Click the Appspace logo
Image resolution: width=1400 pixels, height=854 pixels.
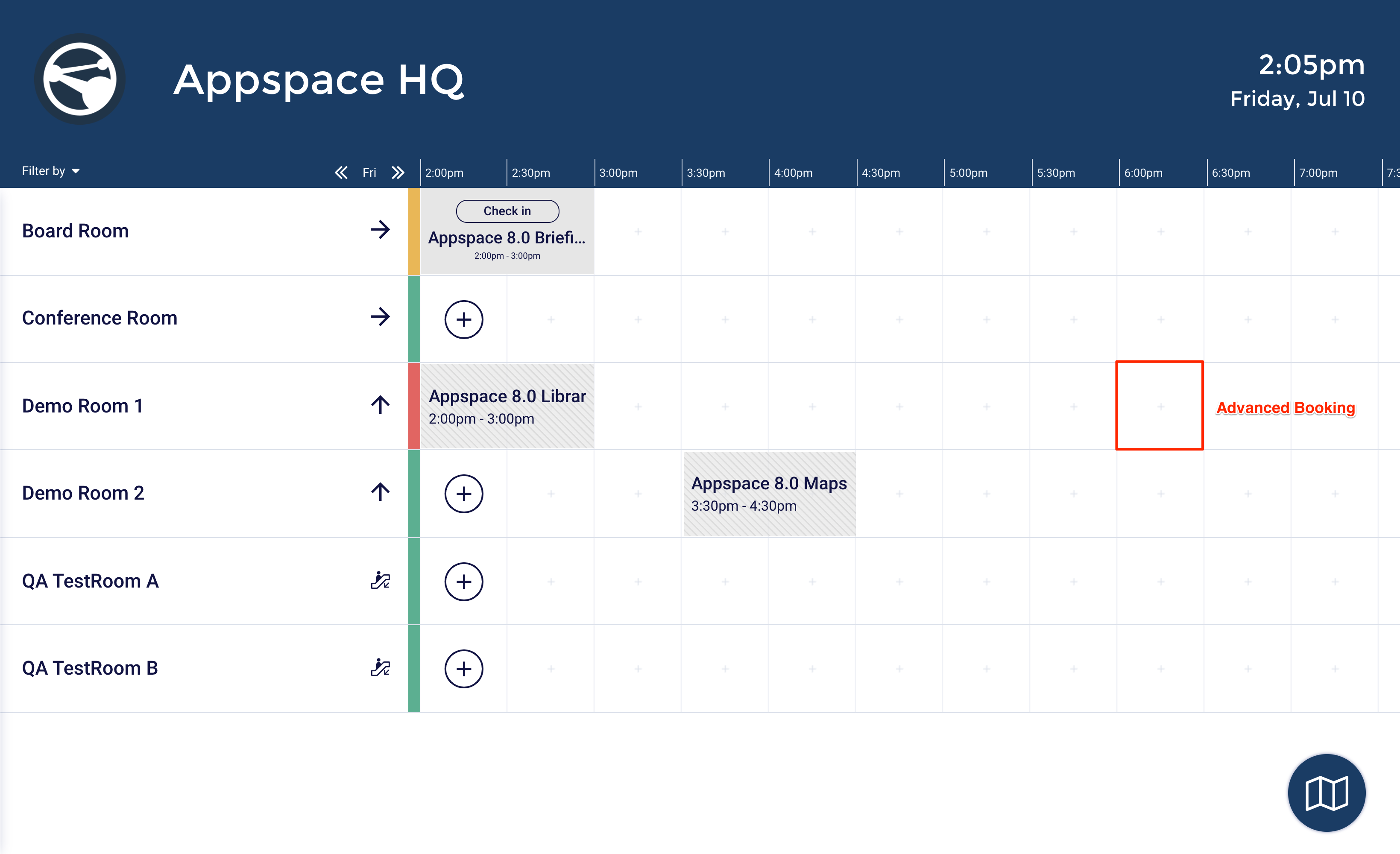[79, 79]
